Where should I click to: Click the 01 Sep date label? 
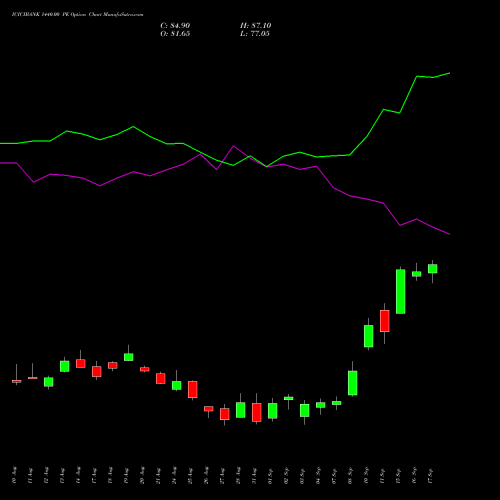pyautogui.click(x=270, y=476)
